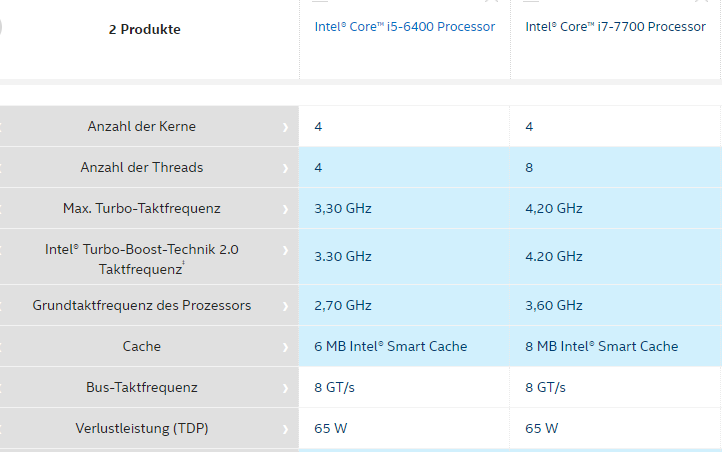Expand the Verlustleistung (TDP) row chevron
The width and height of the screenshot is (722, 452).
(x=285, y=429)
